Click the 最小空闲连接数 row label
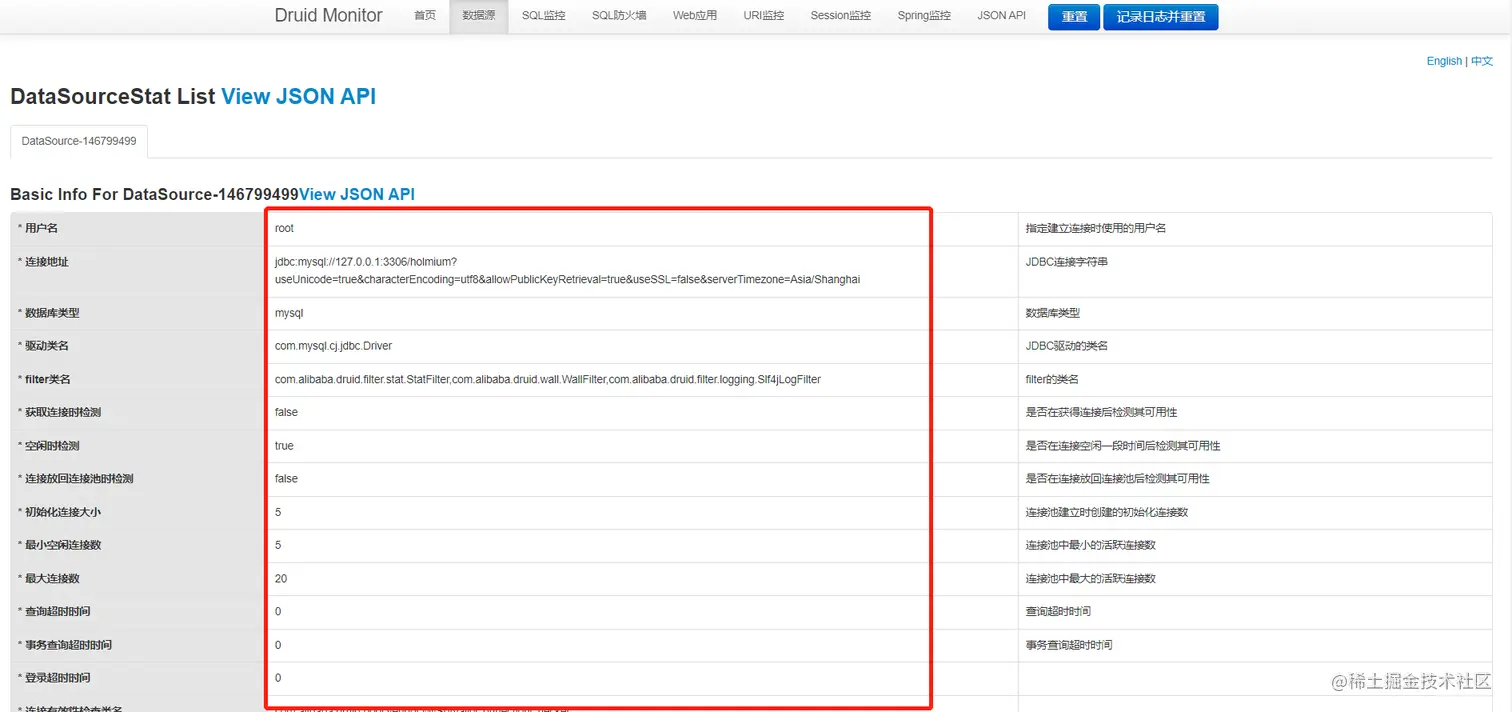 coord(59,545)
